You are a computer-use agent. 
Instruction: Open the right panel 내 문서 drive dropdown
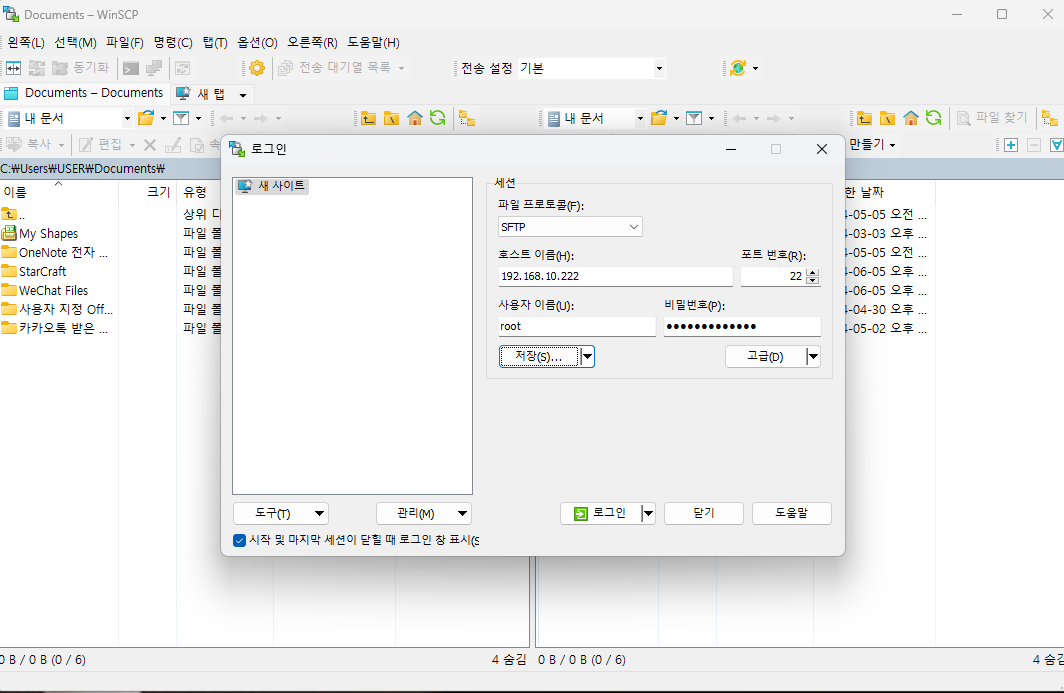pyautogui.click(x=639, y=118)
